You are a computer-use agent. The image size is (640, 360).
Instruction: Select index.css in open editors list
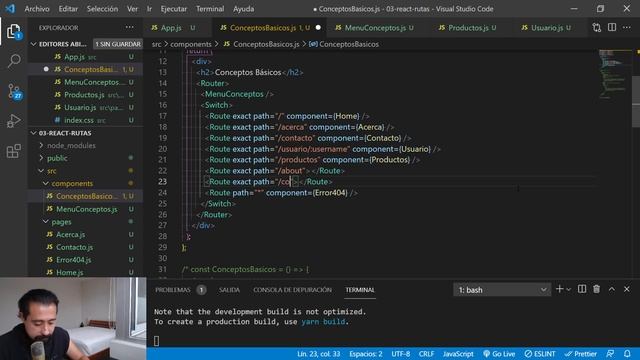point(79,120)
